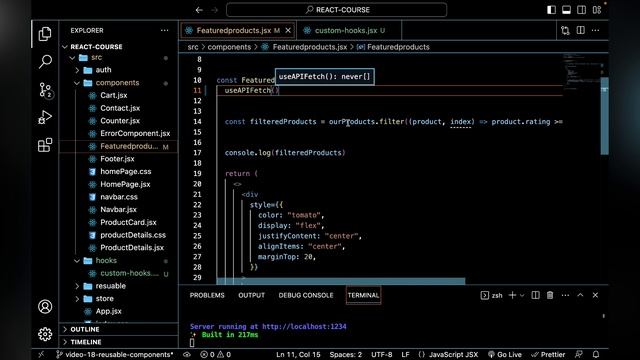This screenshot has height=360, width=640.
Task: Add a new terminal with plus
Action: click(x=512, y=295)
